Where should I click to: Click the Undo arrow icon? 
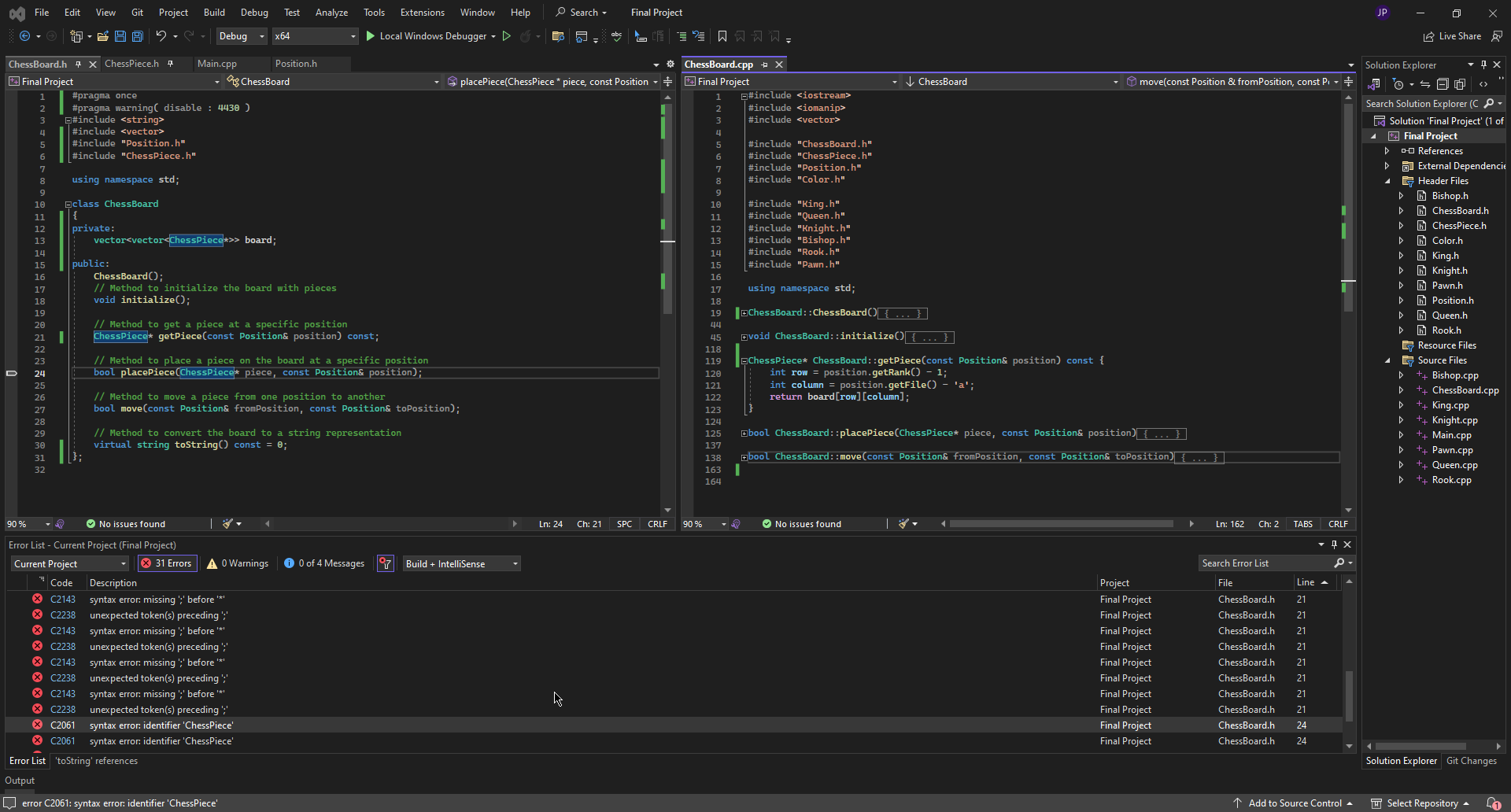(x=161, y=36)
